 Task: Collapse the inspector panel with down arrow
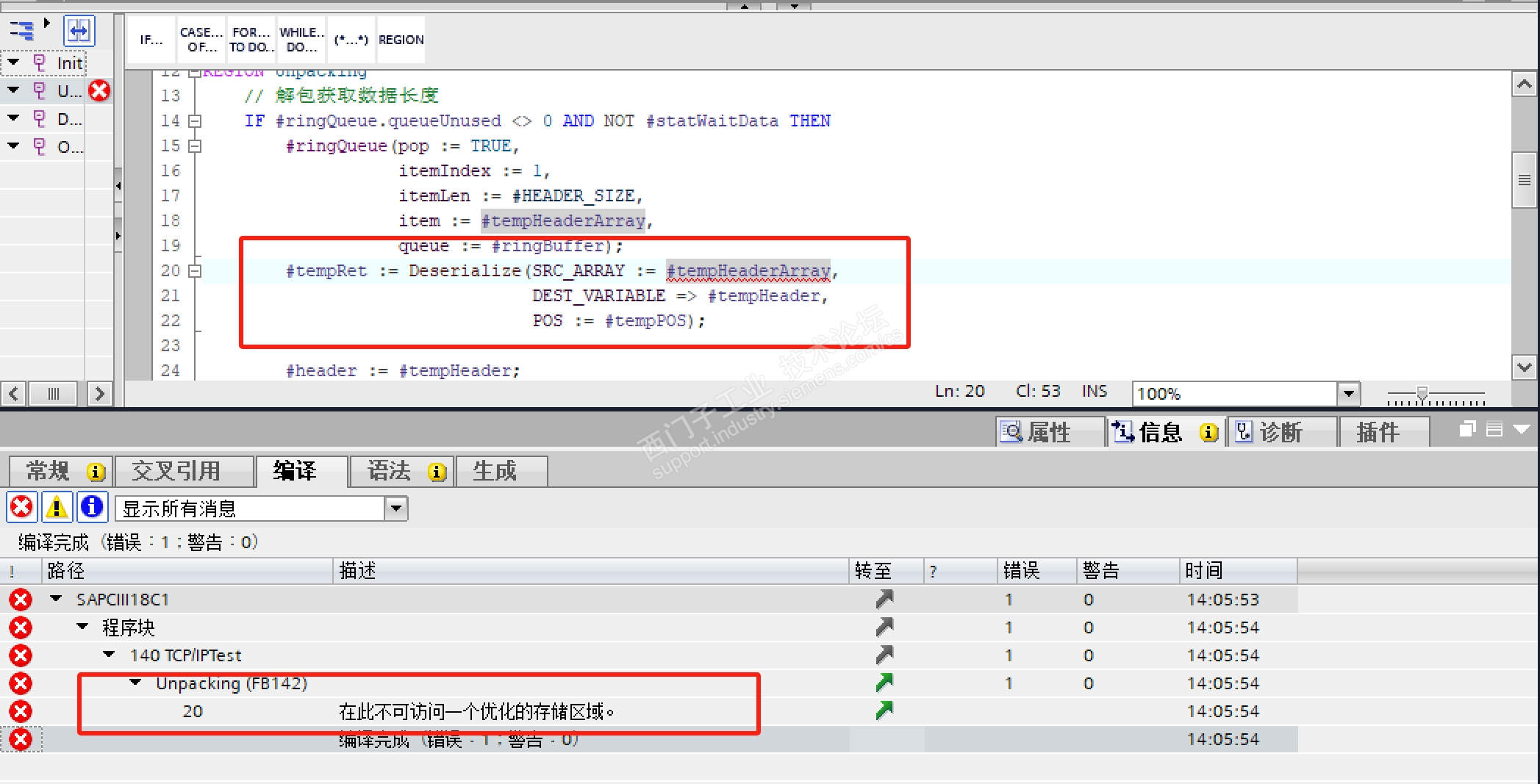(1522, 429)
